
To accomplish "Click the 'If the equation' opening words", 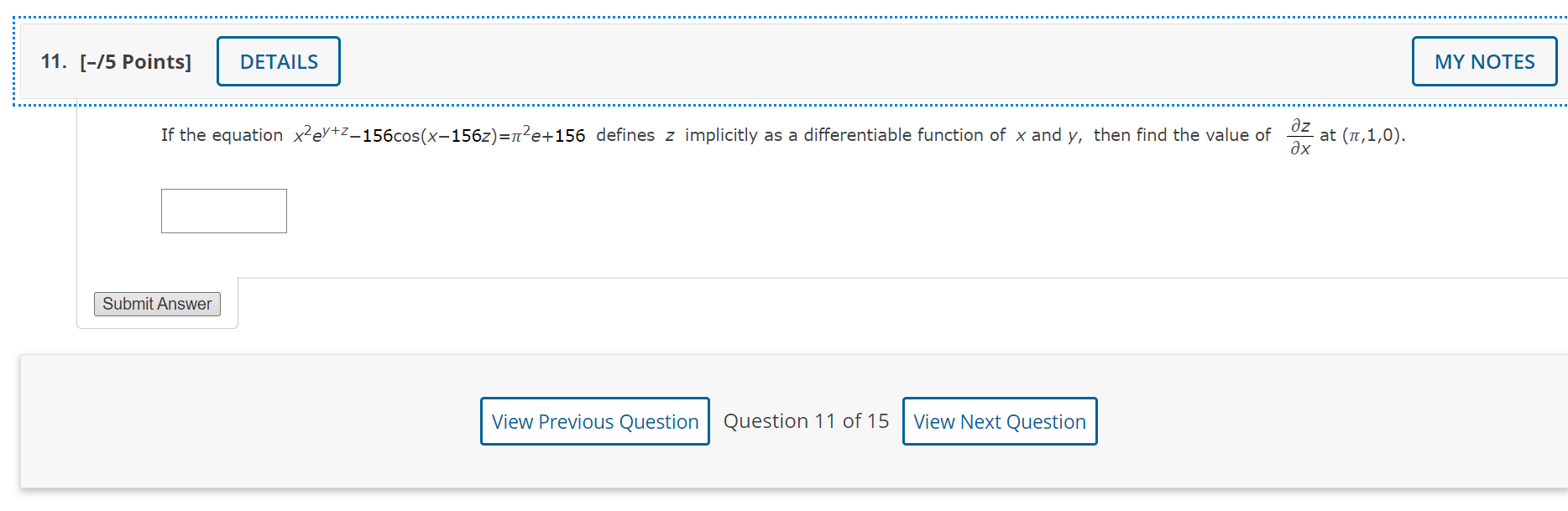I will point(222,135).
